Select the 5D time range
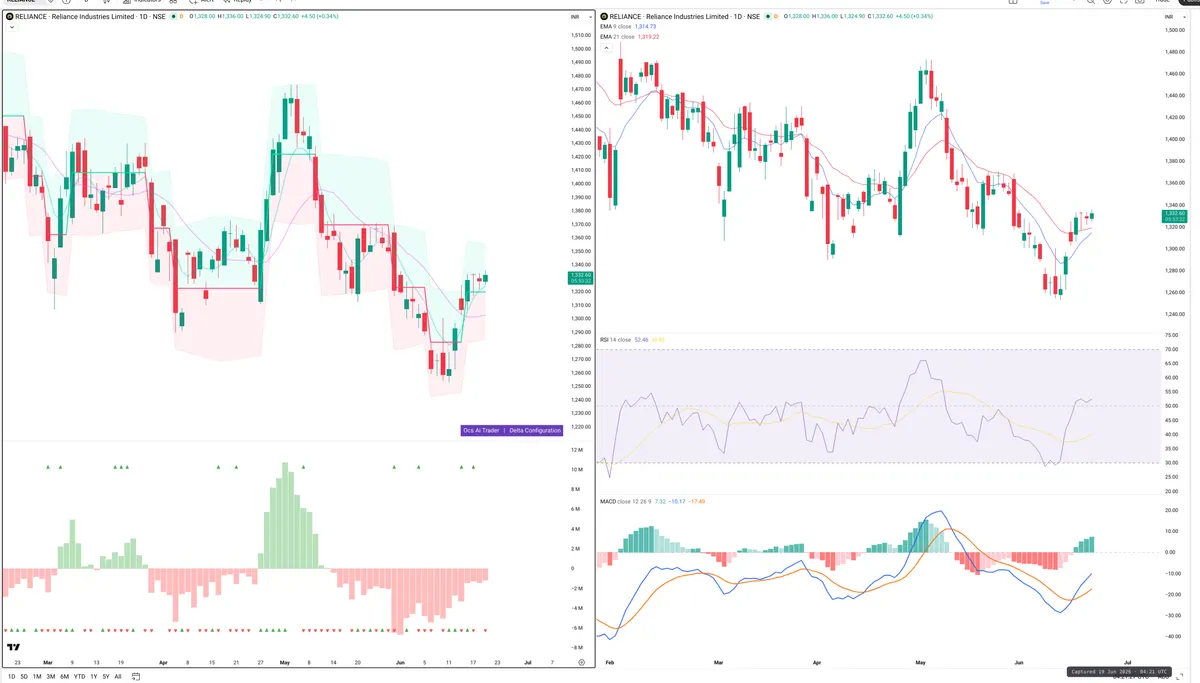This screenshot has width=1200, height=683. (24, 677)
